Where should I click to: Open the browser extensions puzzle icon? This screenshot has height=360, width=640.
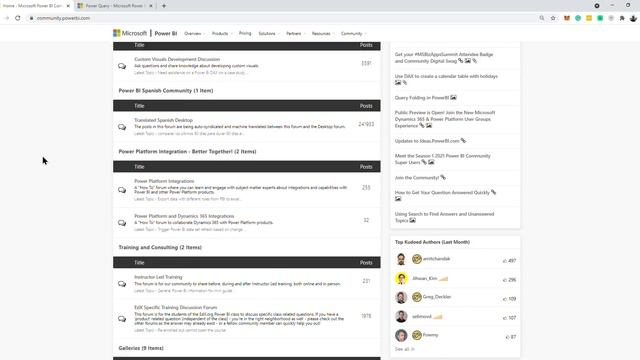(622, 18)
